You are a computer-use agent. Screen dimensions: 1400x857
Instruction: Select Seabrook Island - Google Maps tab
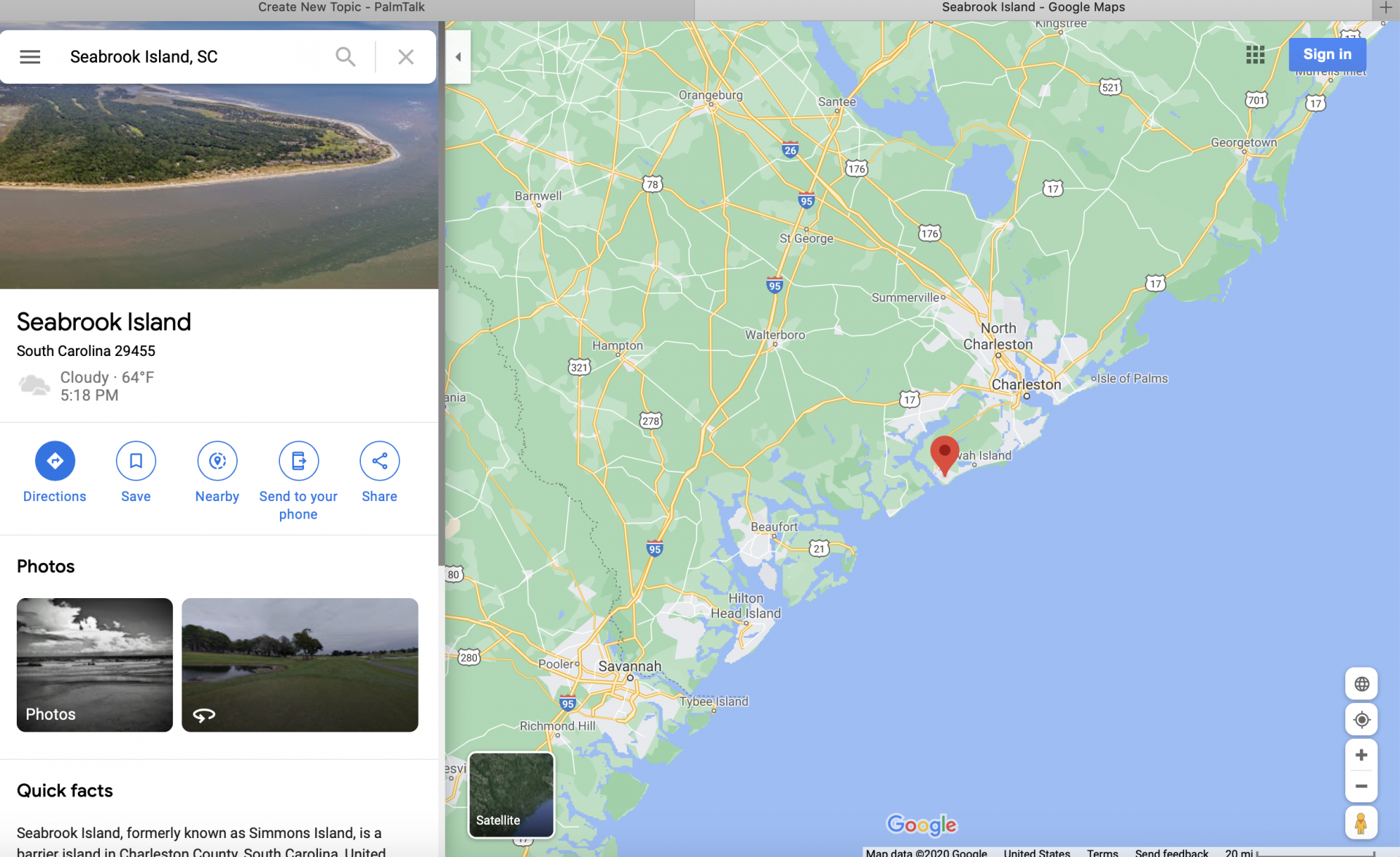1033,7
